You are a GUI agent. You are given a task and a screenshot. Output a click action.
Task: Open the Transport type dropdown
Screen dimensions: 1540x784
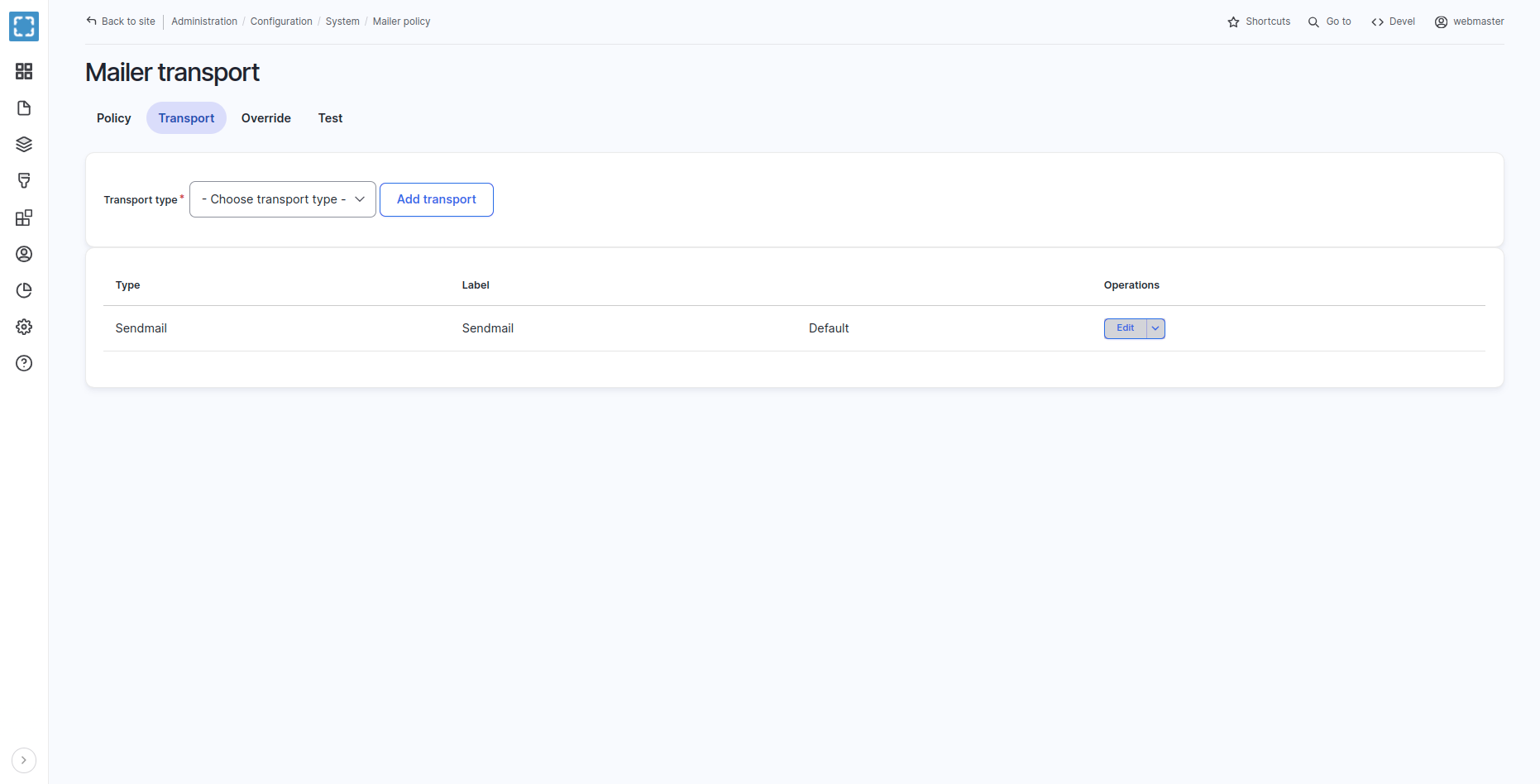(283, 199)
